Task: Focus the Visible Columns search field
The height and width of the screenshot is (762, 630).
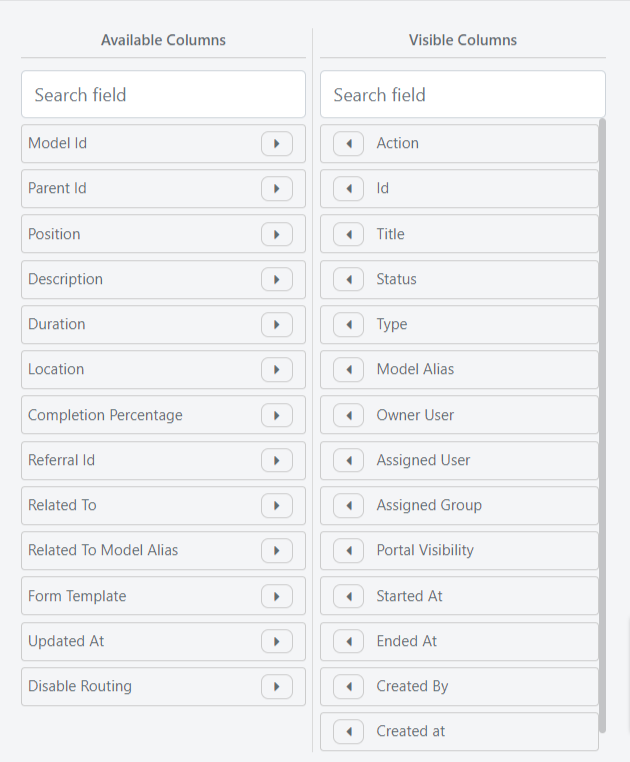Action: click(x=463, y=94)
